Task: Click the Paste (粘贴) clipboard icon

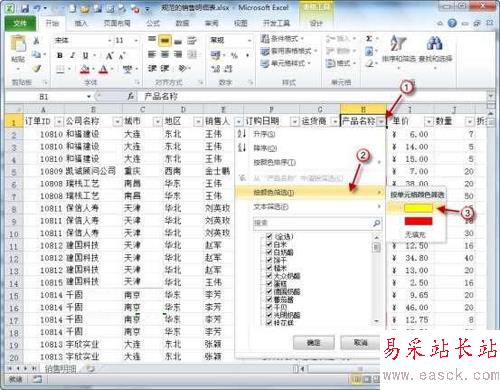Action: (18, 44)
